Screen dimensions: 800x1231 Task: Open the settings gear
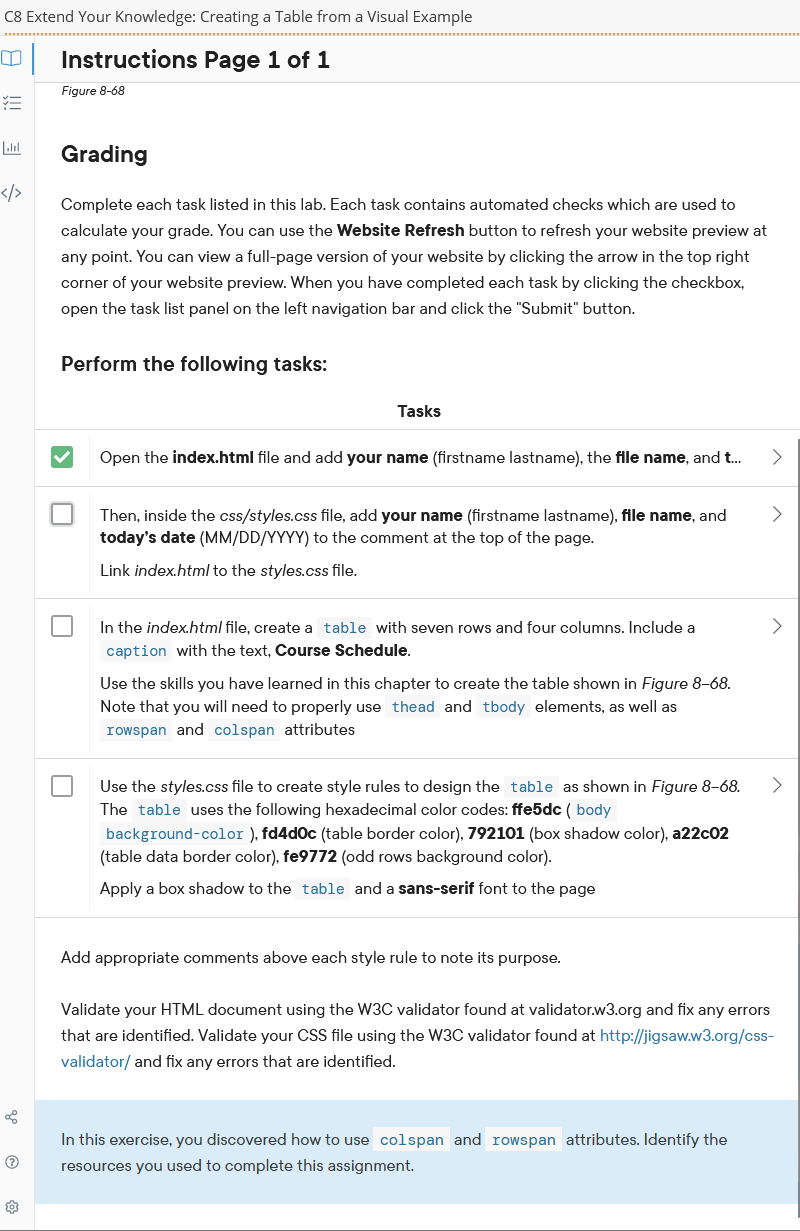pyautogui.click(x=12, y=1206)
